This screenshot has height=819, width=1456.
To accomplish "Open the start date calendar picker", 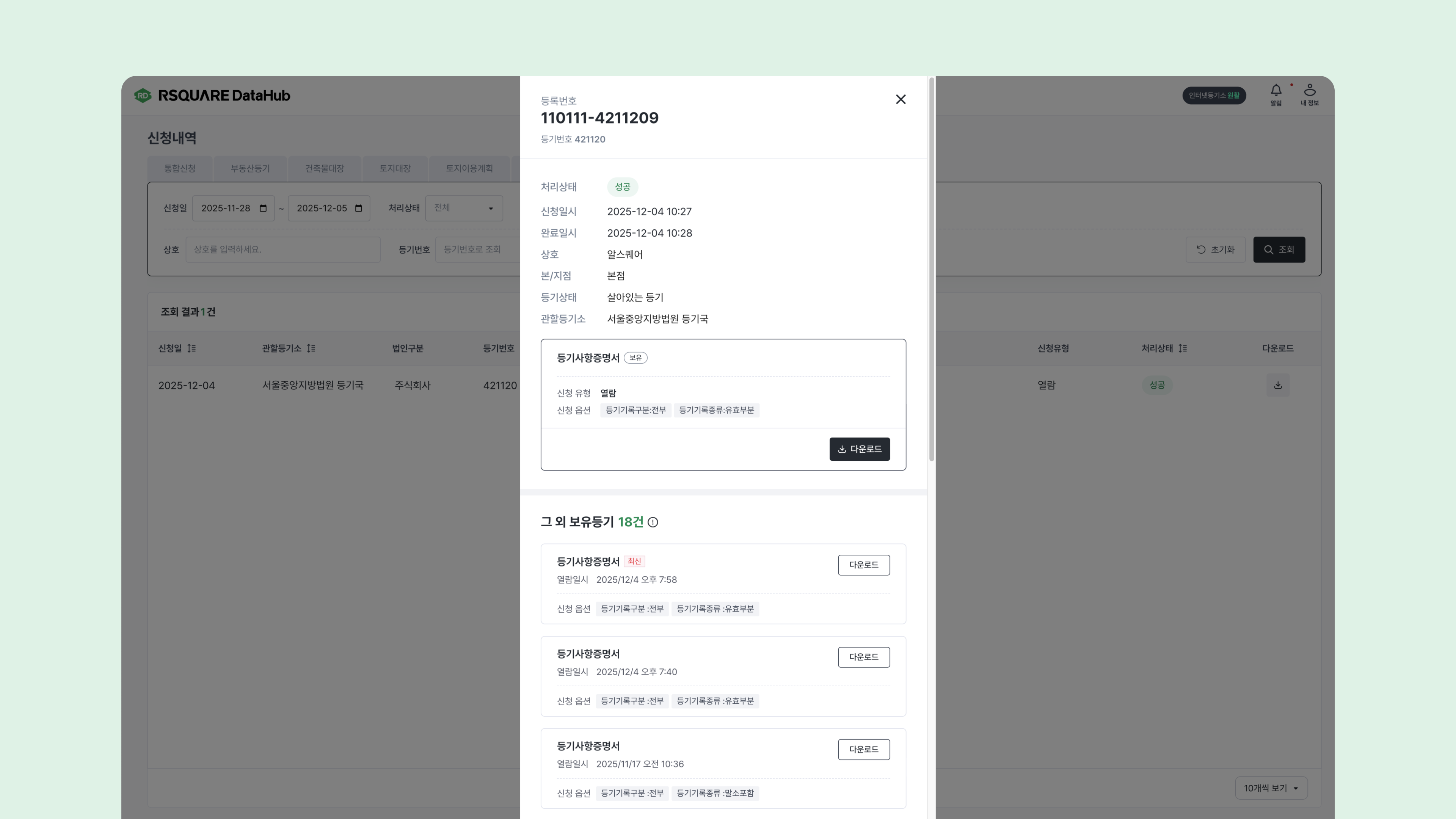I will tap(263, 208).
